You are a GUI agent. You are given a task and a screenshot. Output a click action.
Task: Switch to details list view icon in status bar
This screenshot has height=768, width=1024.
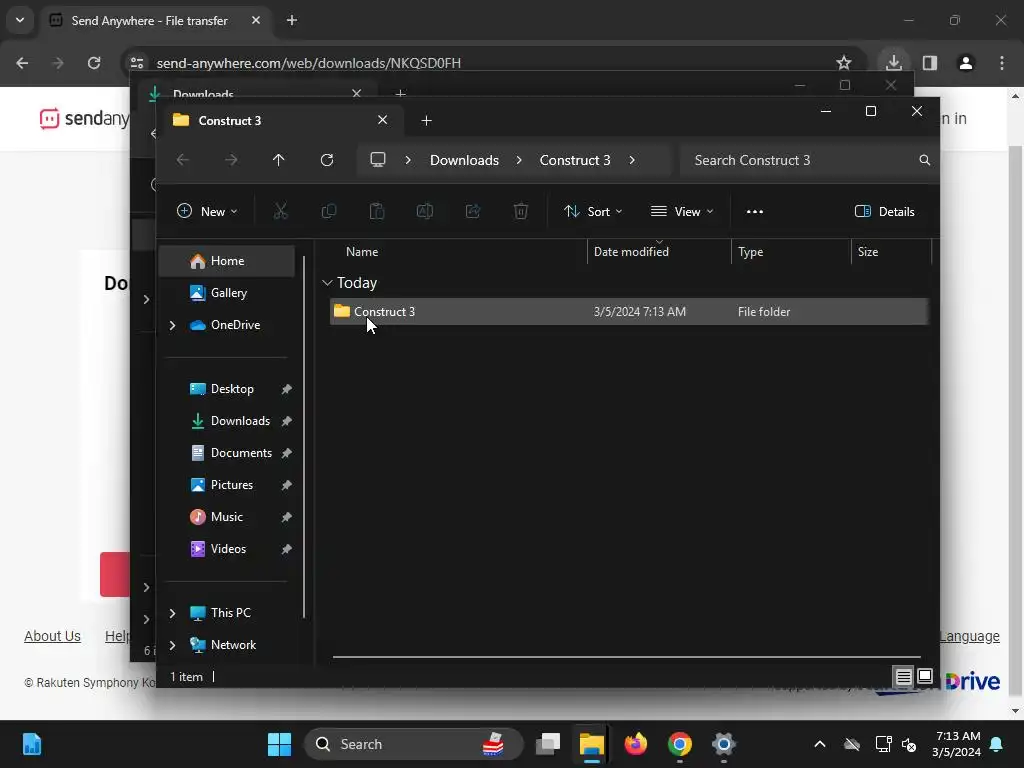click(x=903, y=677)
